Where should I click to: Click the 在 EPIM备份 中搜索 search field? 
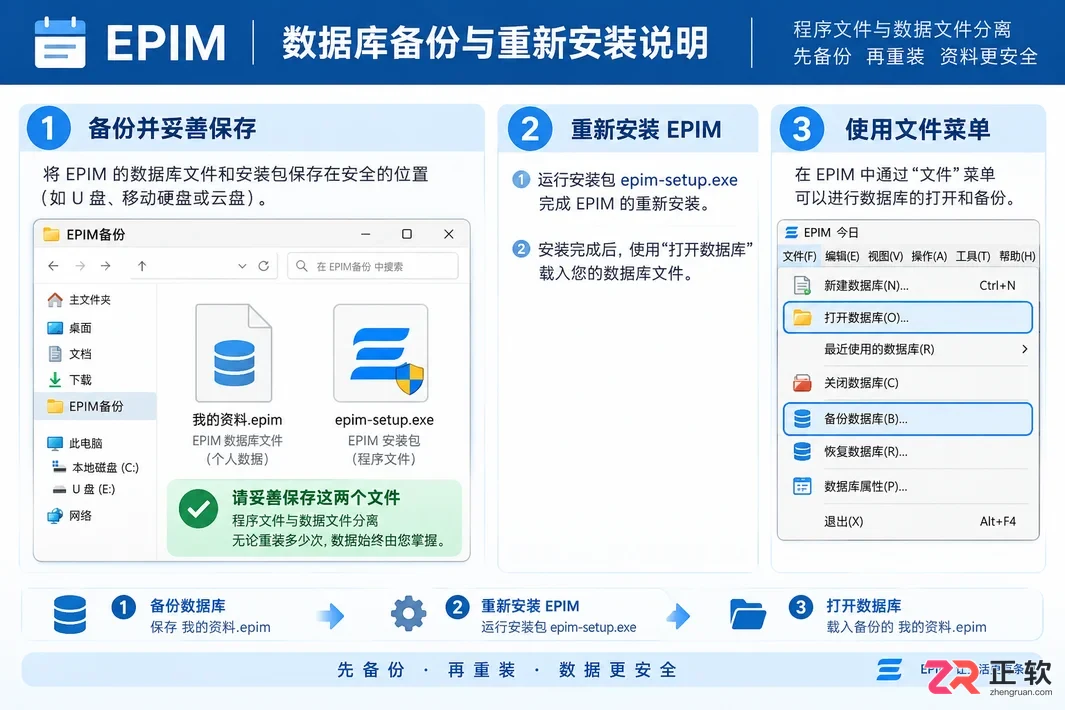pos(373,266)
